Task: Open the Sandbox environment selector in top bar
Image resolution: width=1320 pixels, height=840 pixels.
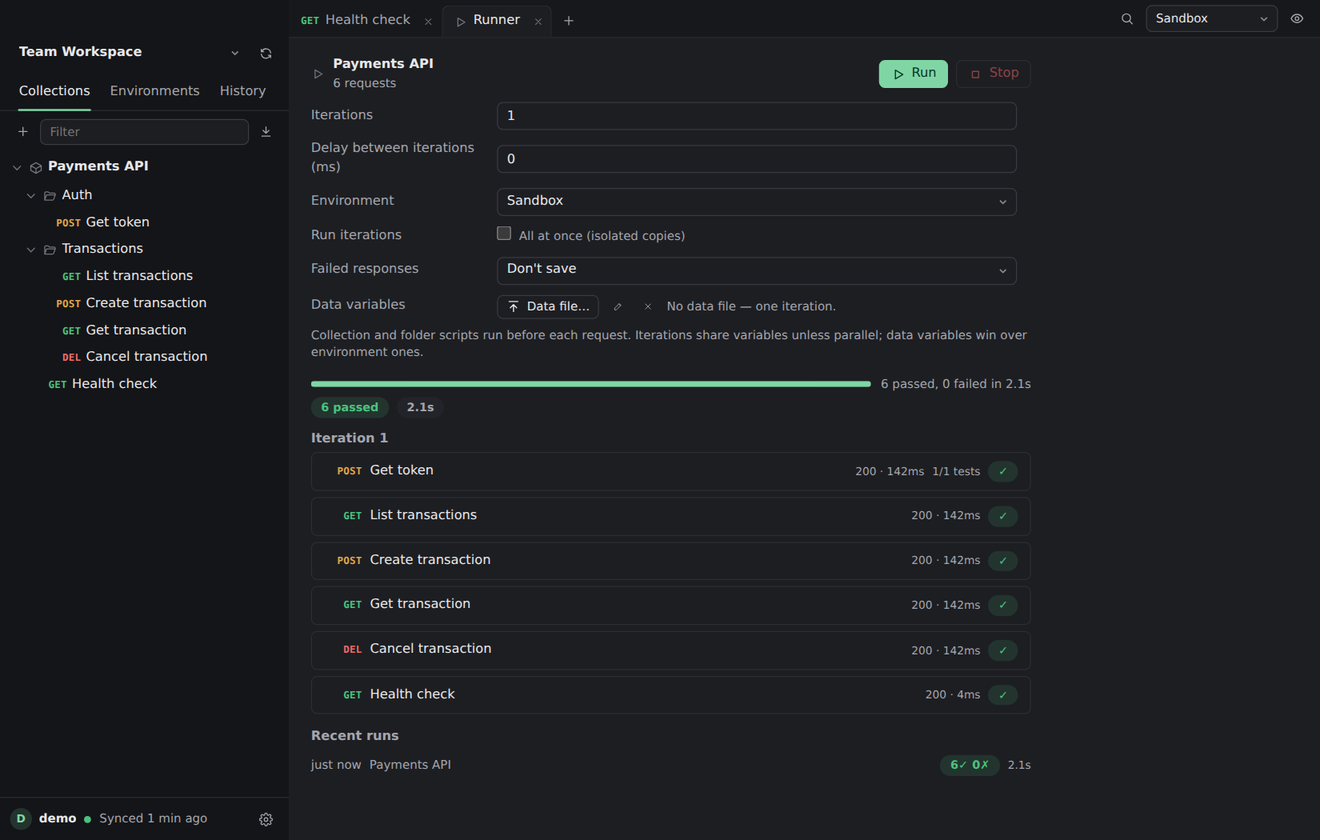Action: pyautogui.click(x=1212, y=19)
